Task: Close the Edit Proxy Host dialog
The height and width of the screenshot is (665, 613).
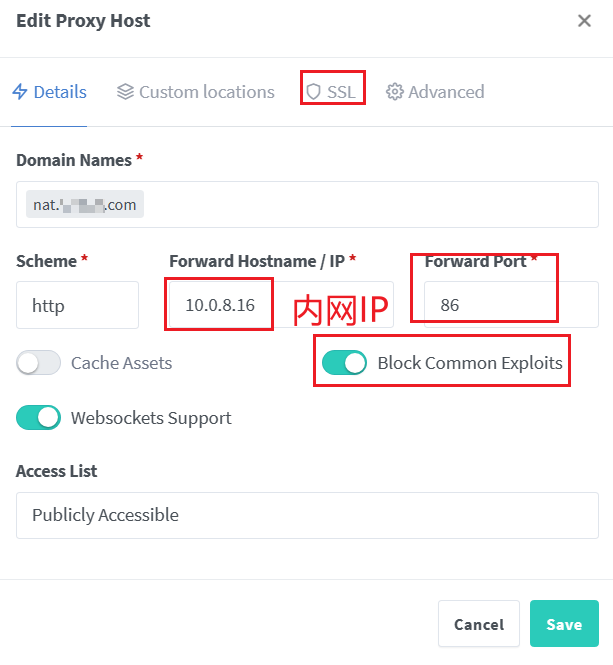Action: coord(584,21)
